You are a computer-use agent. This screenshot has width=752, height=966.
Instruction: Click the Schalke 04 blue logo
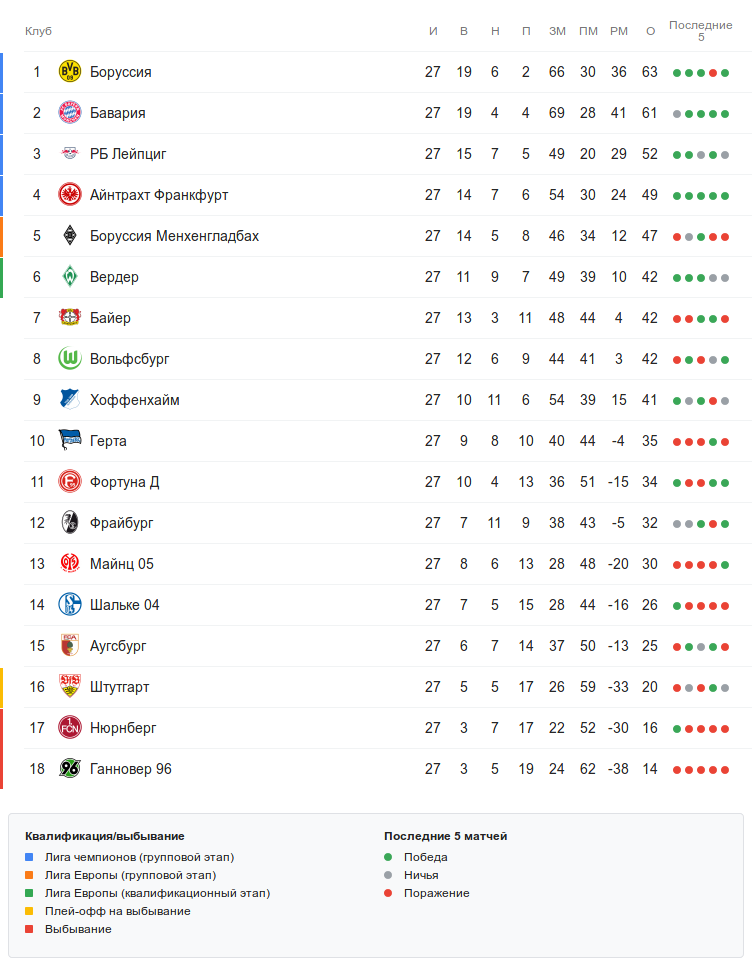pyautogui.click(x=69, y=605)
